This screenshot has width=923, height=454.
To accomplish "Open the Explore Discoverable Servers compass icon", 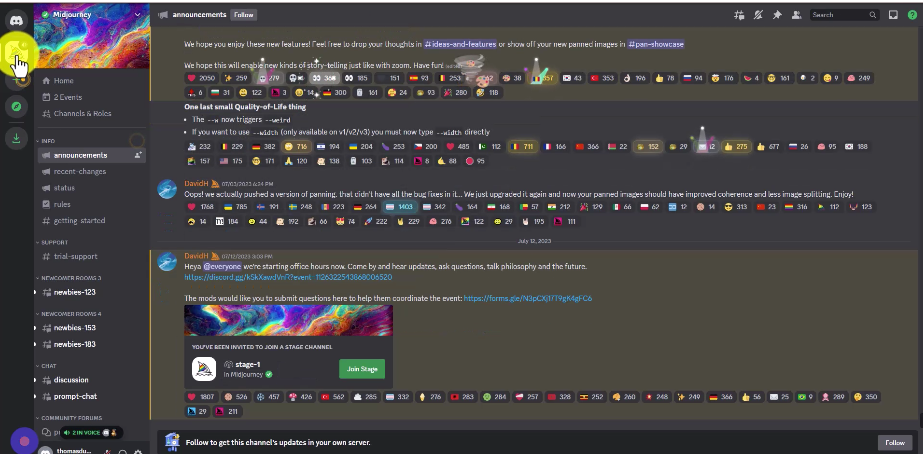I will (16, 107).
